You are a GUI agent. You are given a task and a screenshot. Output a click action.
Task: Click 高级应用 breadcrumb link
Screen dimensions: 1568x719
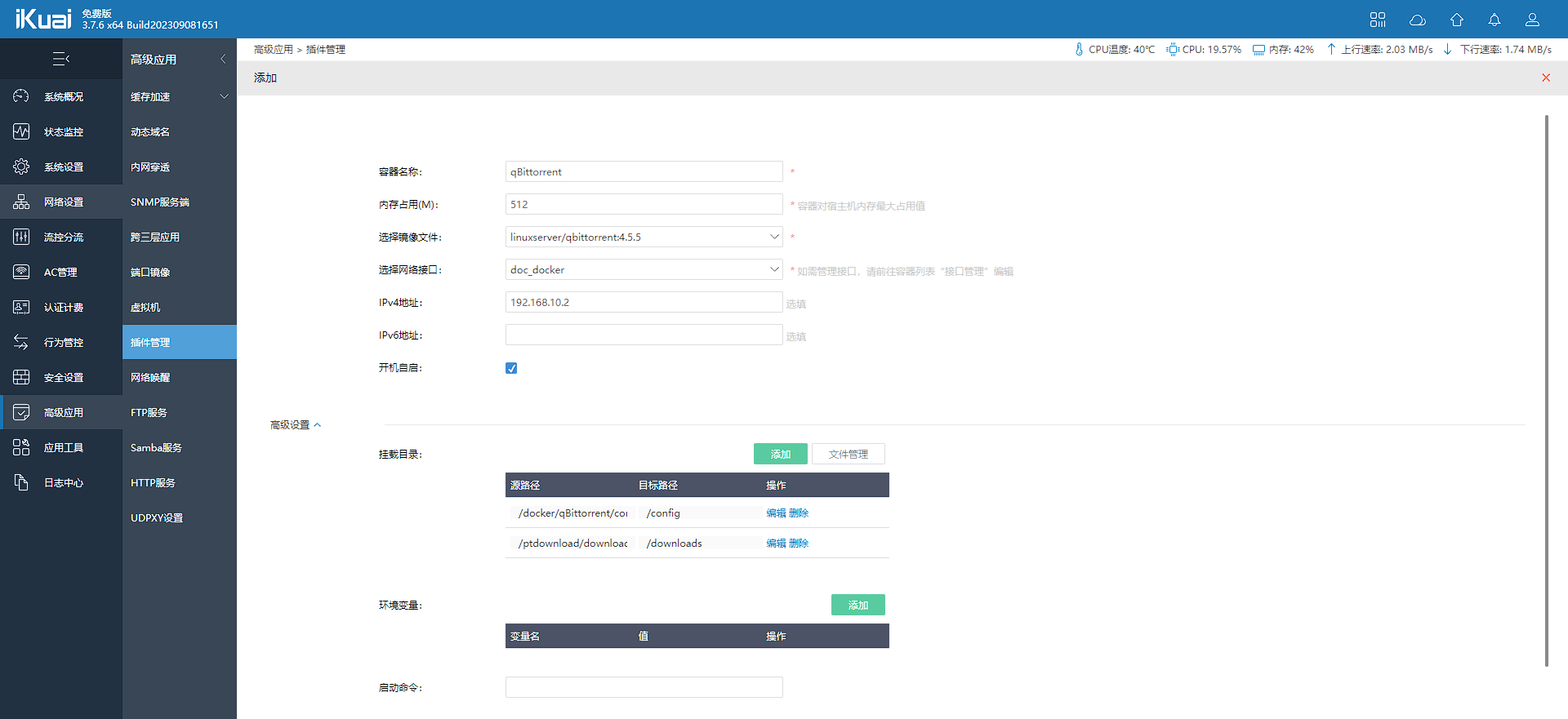coord(273,50)
